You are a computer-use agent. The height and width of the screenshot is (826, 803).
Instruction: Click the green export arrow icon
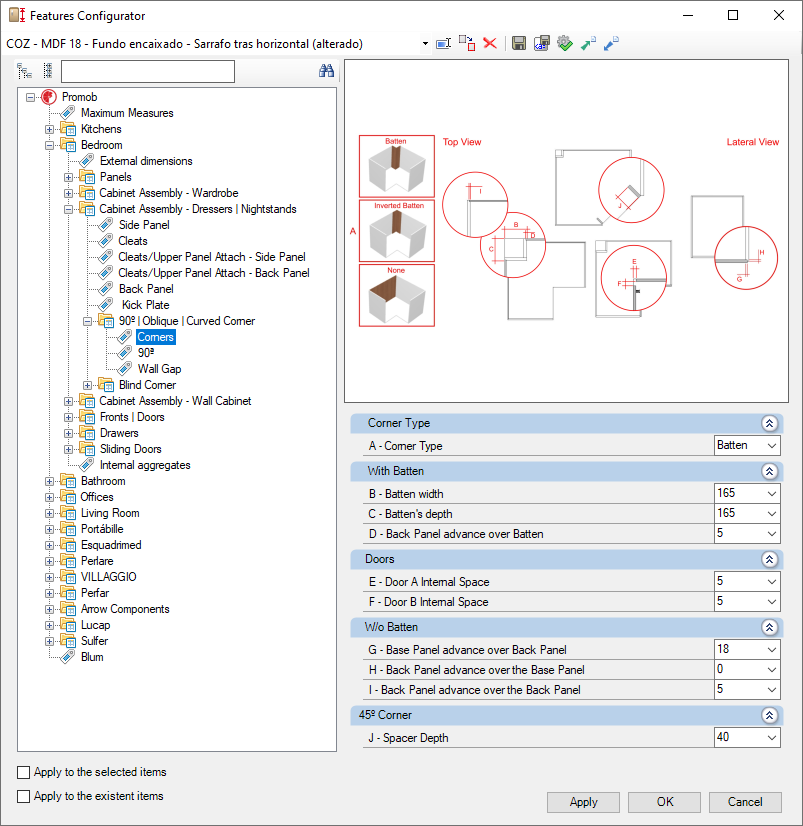588,43
